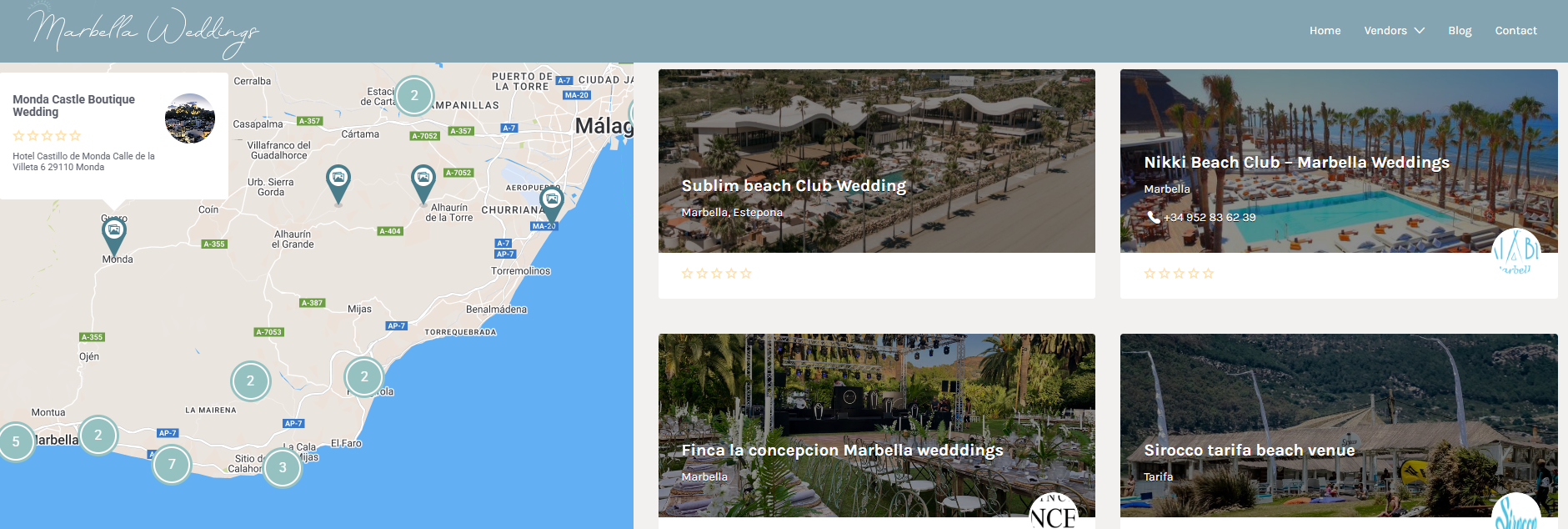
Task: Click the Monda Castle address text in popup
Action: tap(83, 161)
